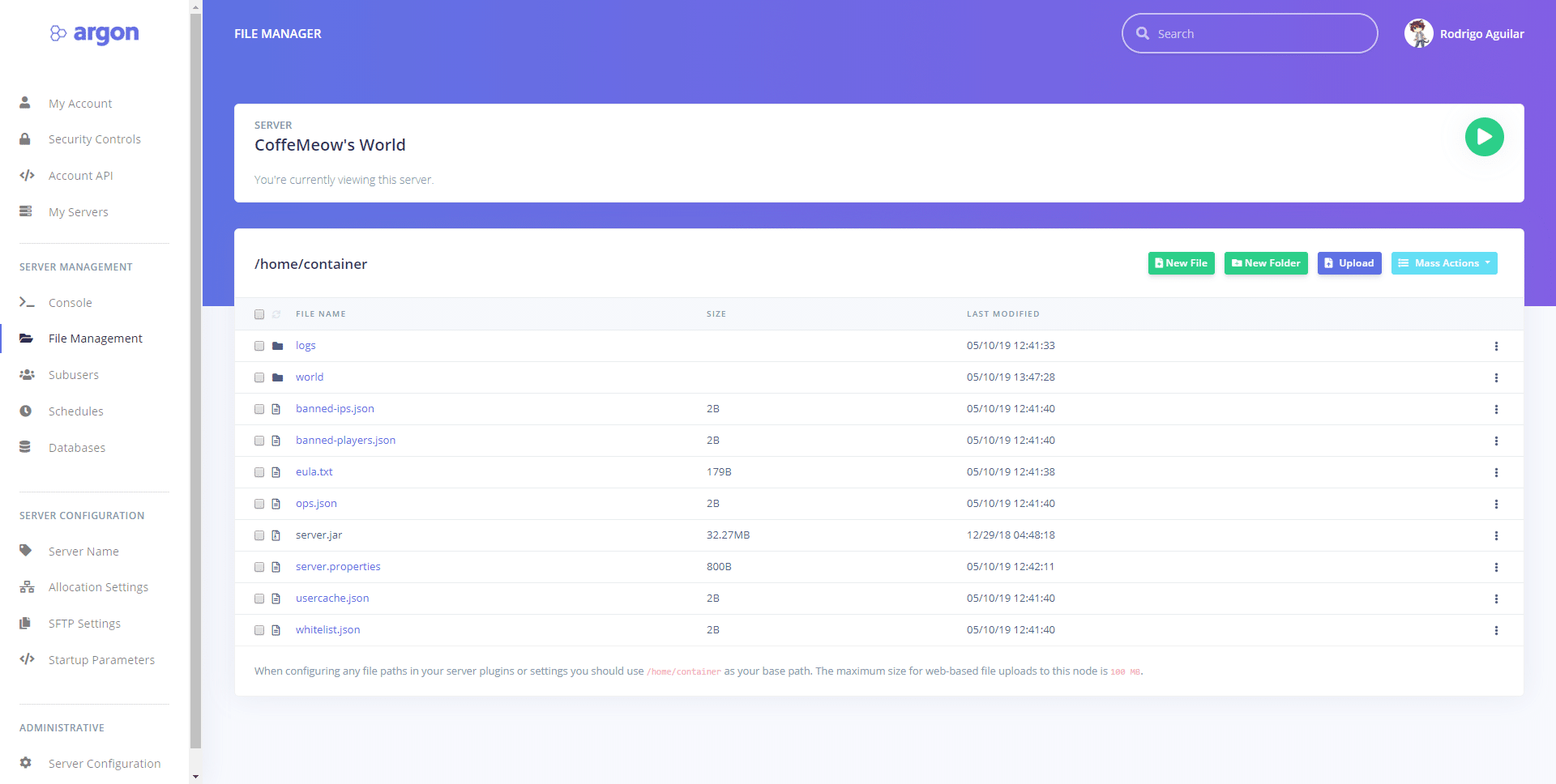The height and width of the screenshot is (784, 1556).
Task: Open the Mass Actions dropdown
Action: pos(1444,263)
